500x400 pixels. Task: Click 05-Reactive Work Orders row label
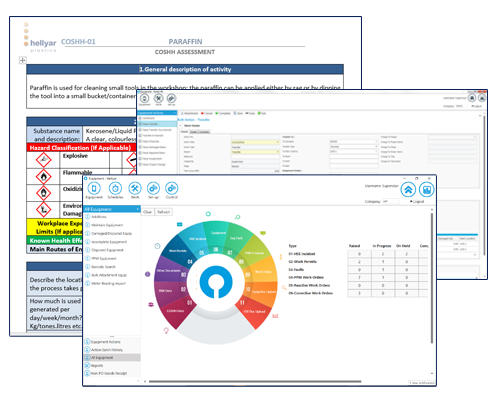coord(309,285)
